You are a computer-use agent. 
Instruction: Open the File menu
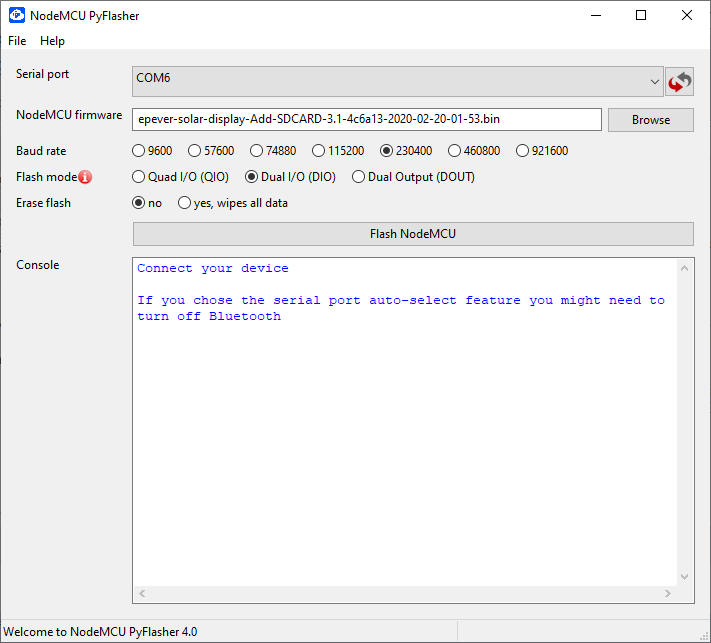(x=17, y=41)
